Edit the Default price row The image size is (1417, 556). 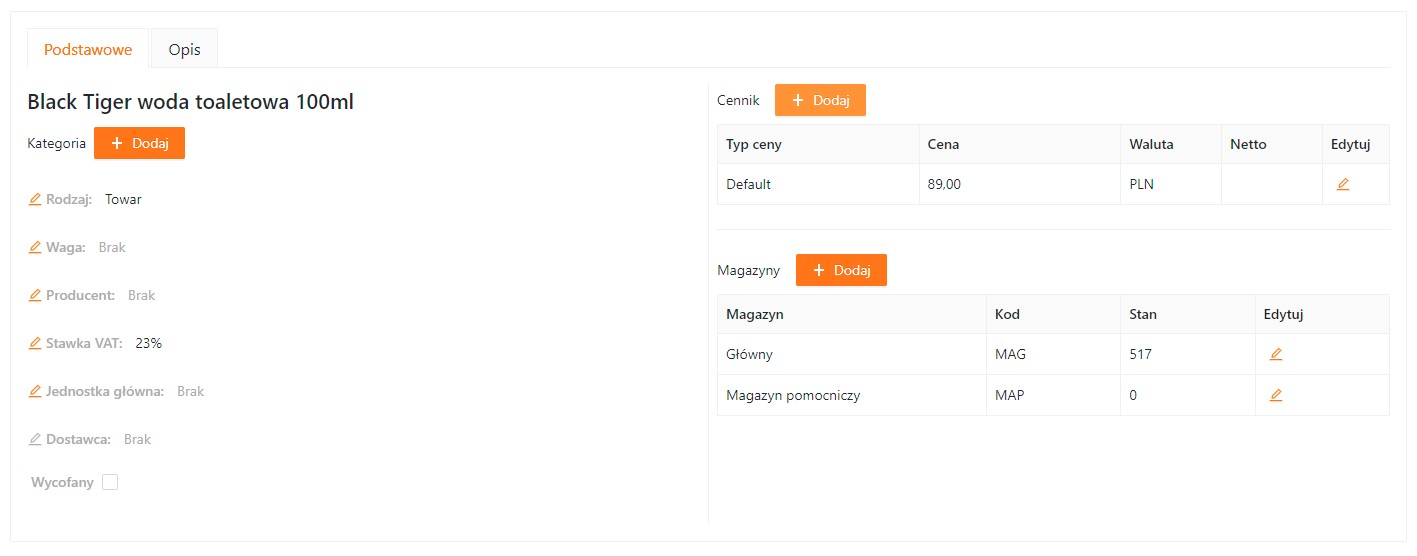[x=1342, y=184]
